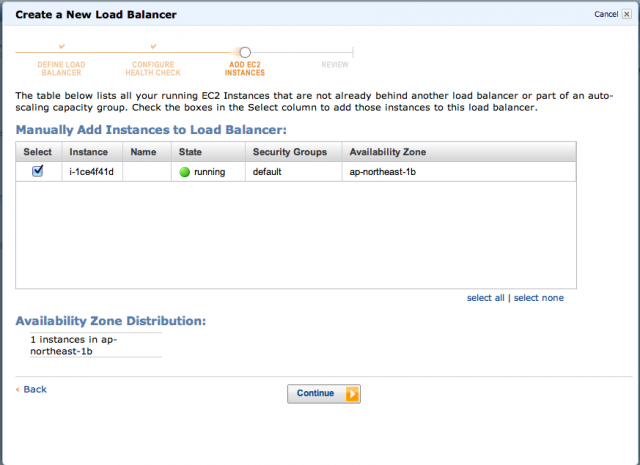Viewport: 640px width, 465px height.
Task: Sort by the Availability Zone column header
Action: [x=387, y=152]
